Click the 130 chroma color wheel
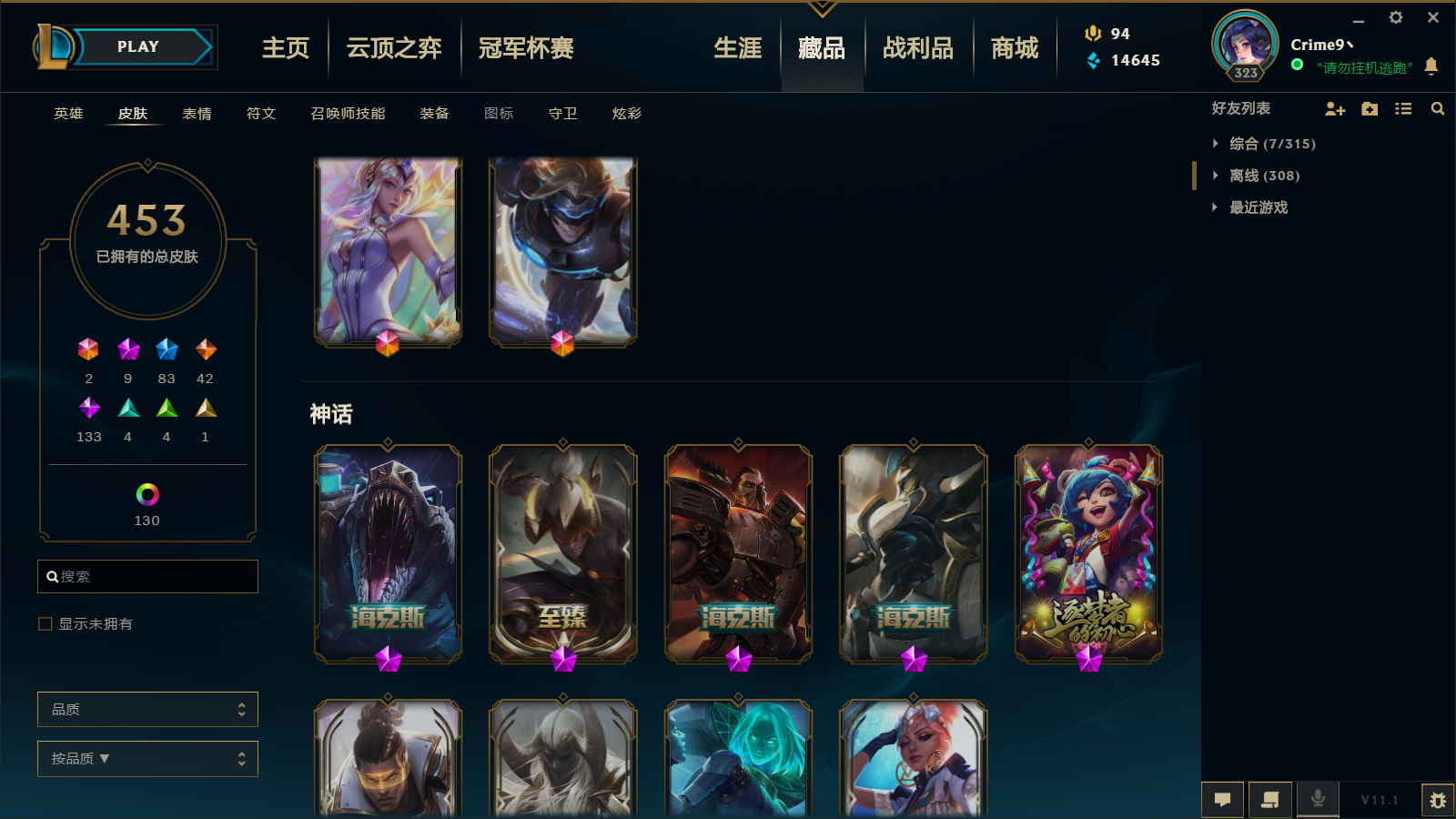Viewport: 1456px width, 819px height. (147, 494)
